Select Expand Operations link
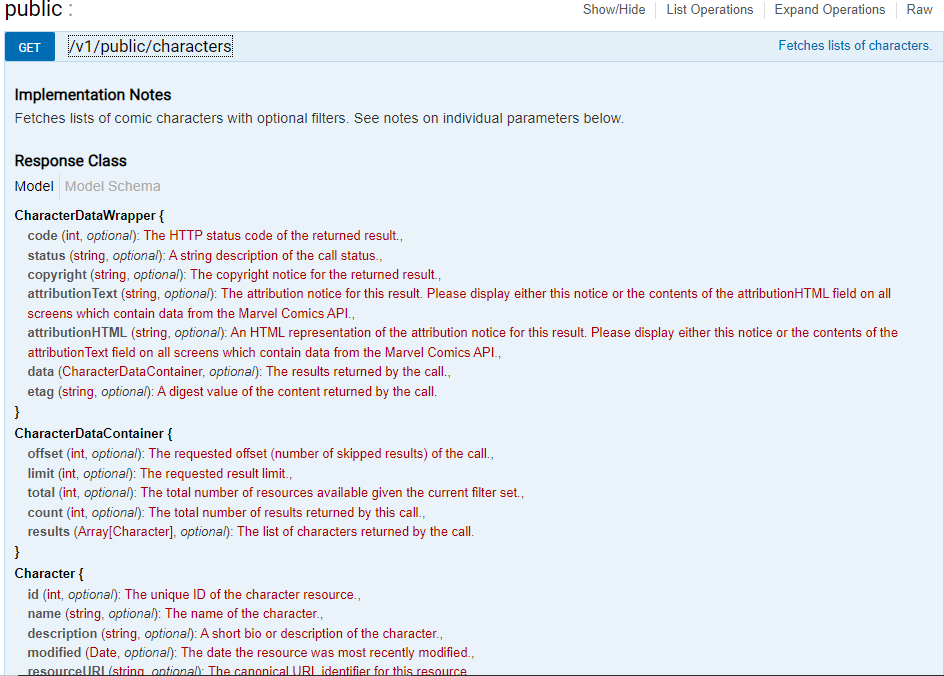This screenshot has width=944, height=676. (x=830, y=10)
